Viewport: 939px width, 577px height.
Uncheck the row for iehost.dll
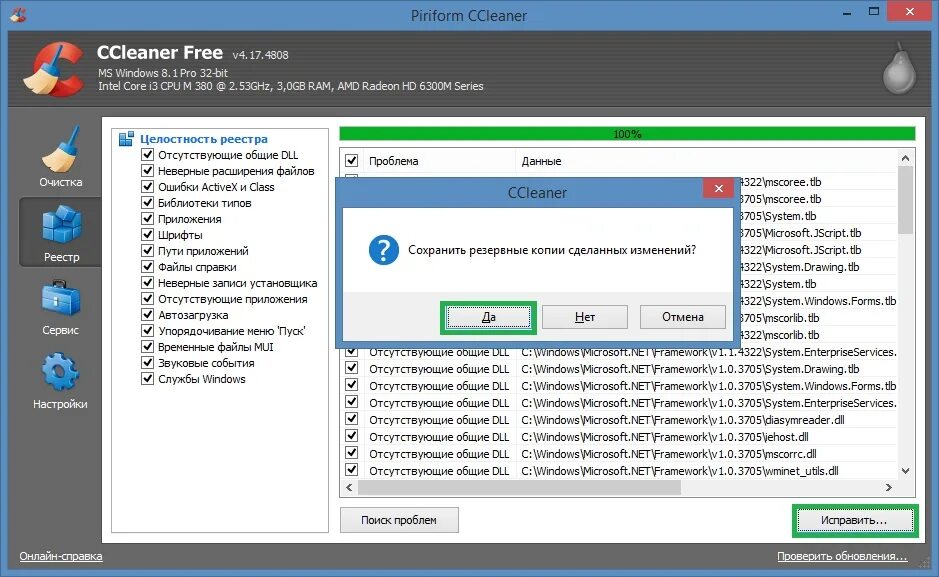click(x=352, y=436)
